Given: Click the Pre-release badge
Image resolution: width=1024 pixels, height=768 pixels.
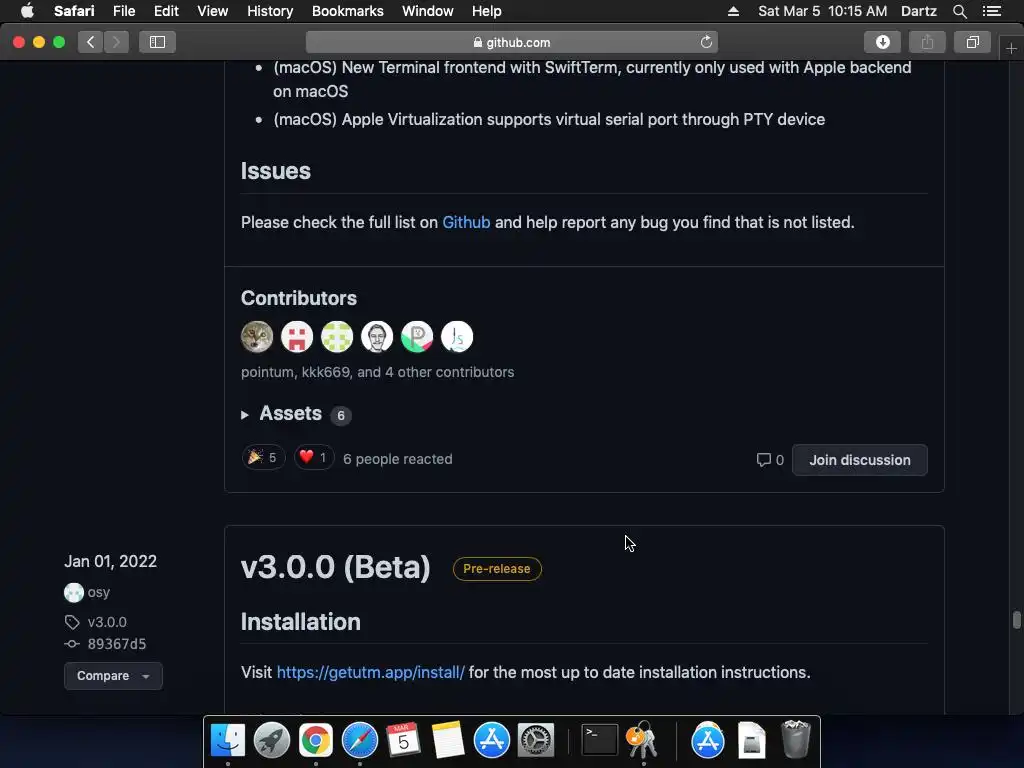Looking at the screenshot, I should click(497, 569).
